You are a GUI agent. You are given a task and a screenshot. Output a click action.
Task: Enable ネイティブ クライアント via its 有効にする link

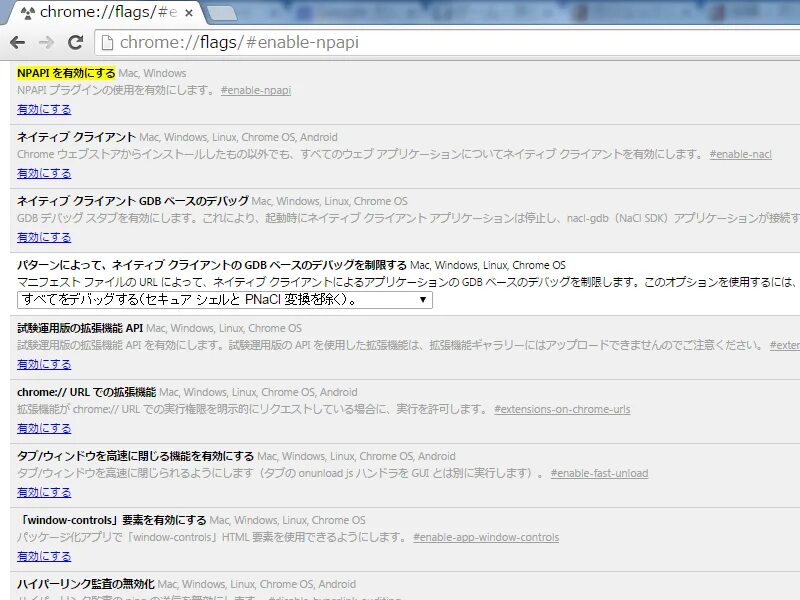tap(44, 173)
